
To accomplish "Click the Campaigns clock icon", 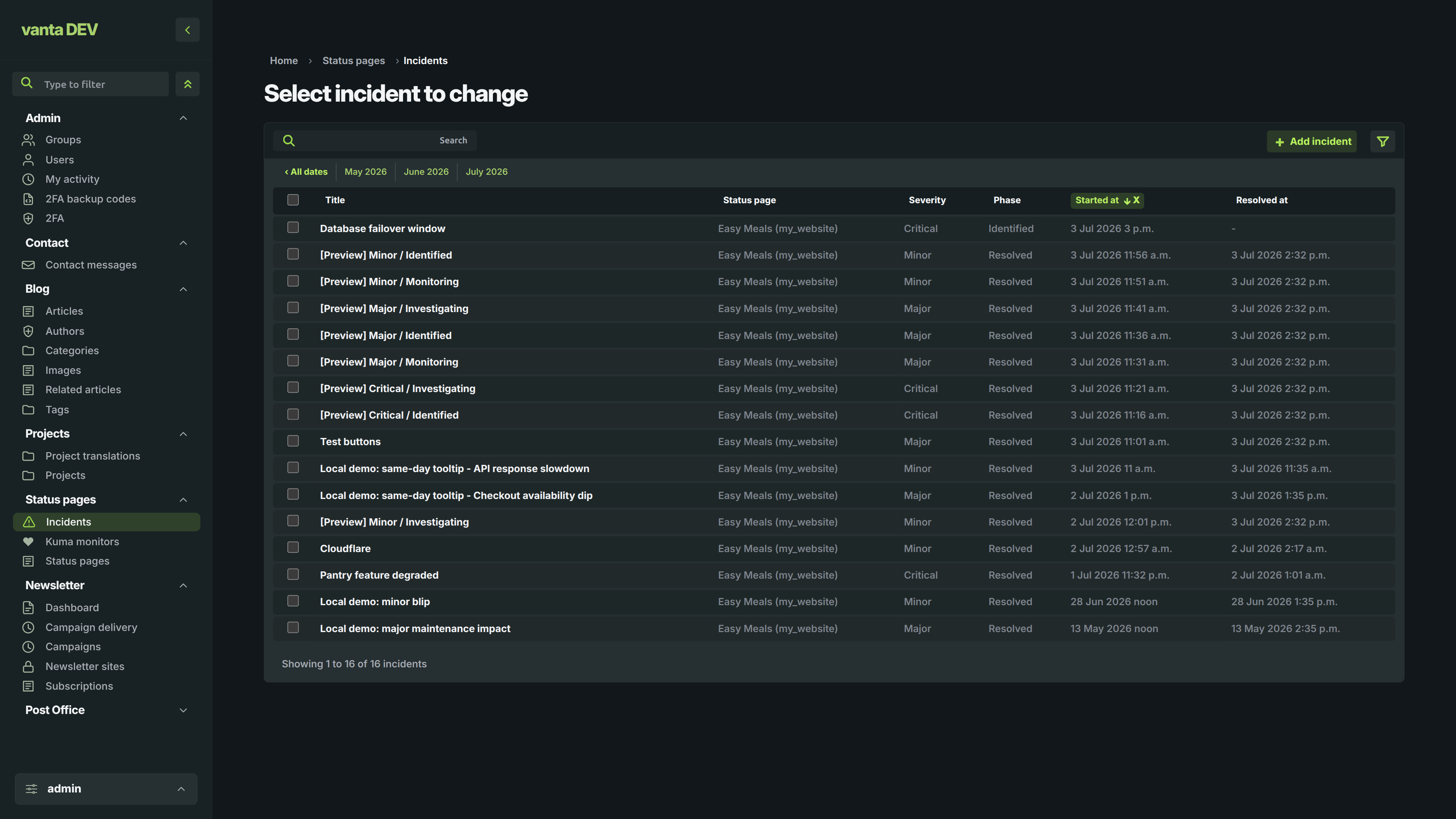I will tap(28, 646).
